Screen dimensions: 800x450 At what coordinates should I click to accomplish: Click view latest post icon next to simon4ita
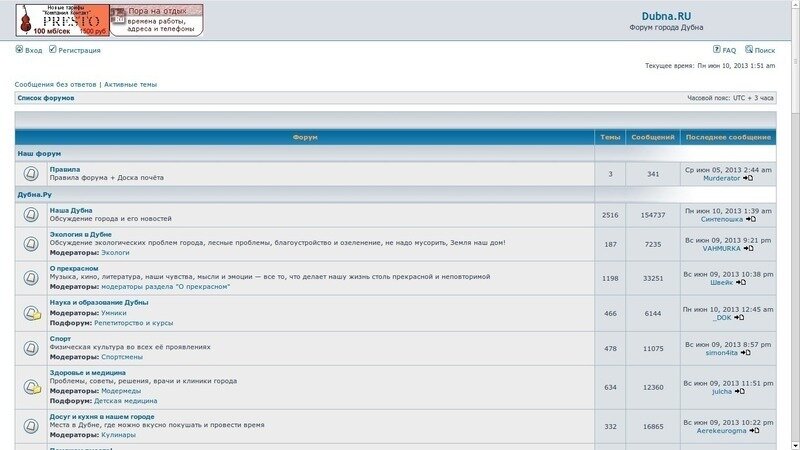746,352
